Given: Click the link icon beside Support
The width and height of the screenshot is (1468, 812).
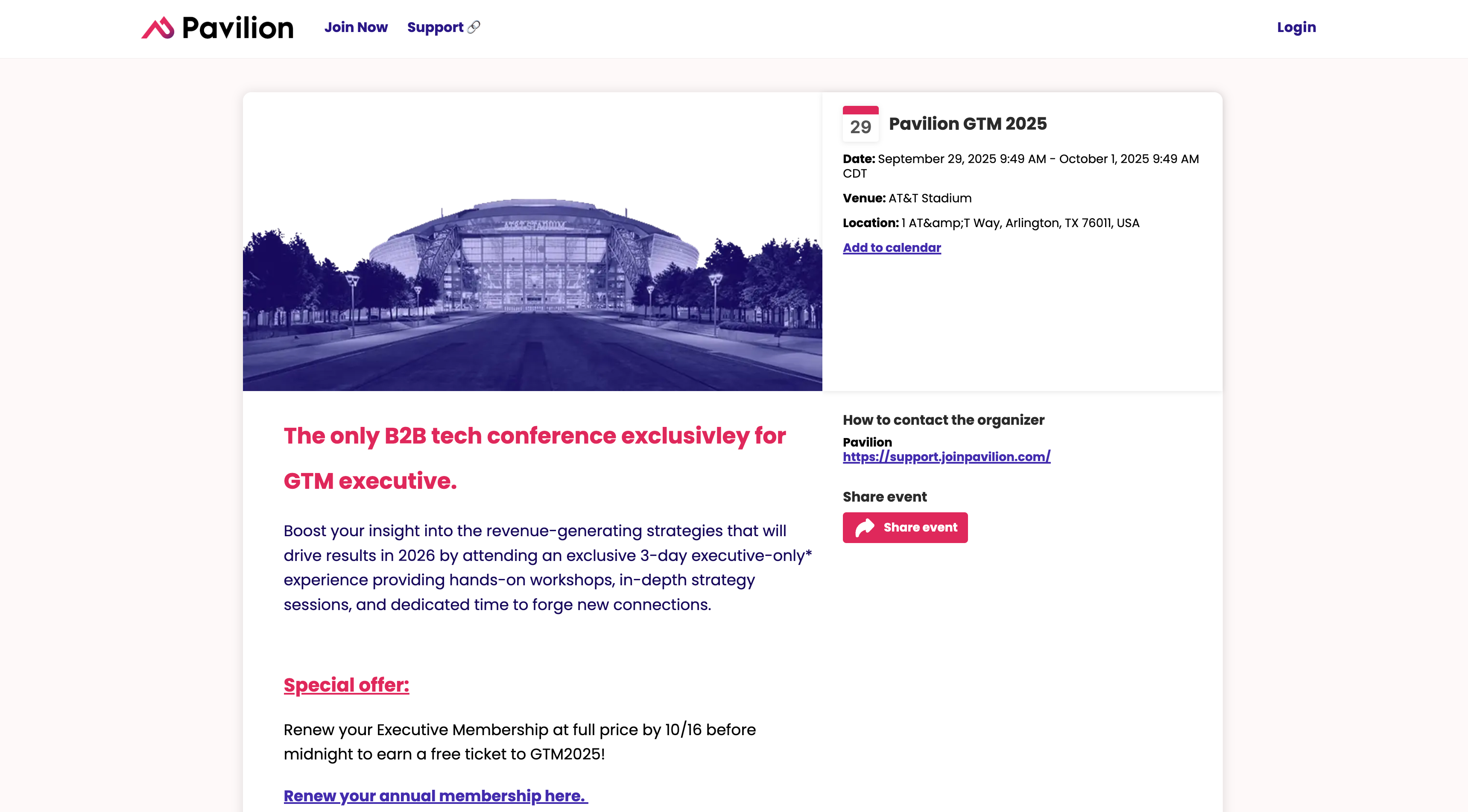Looking at the screenshot, I should coord(474,27).
